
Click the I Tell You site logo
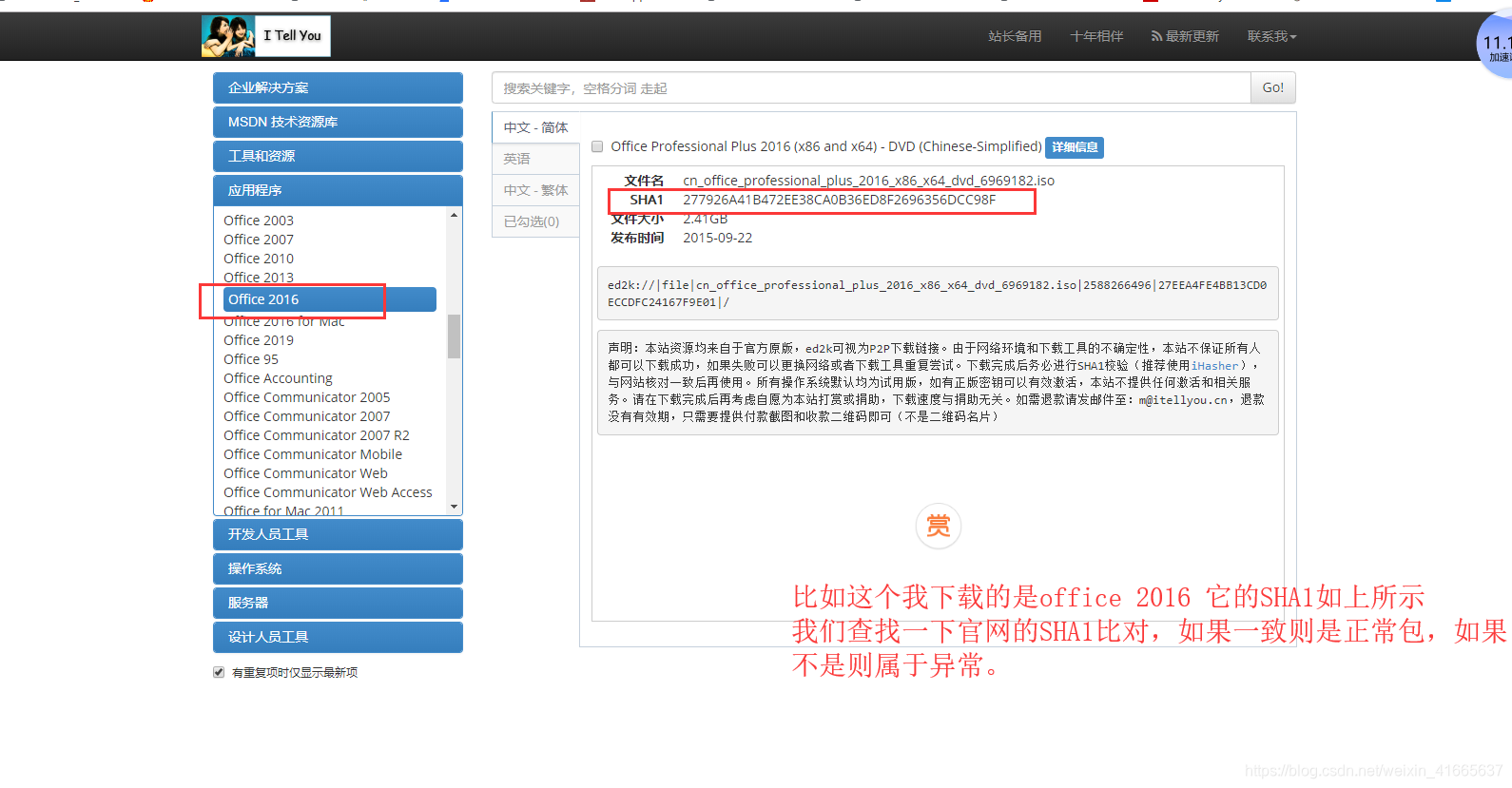(265, 36)
